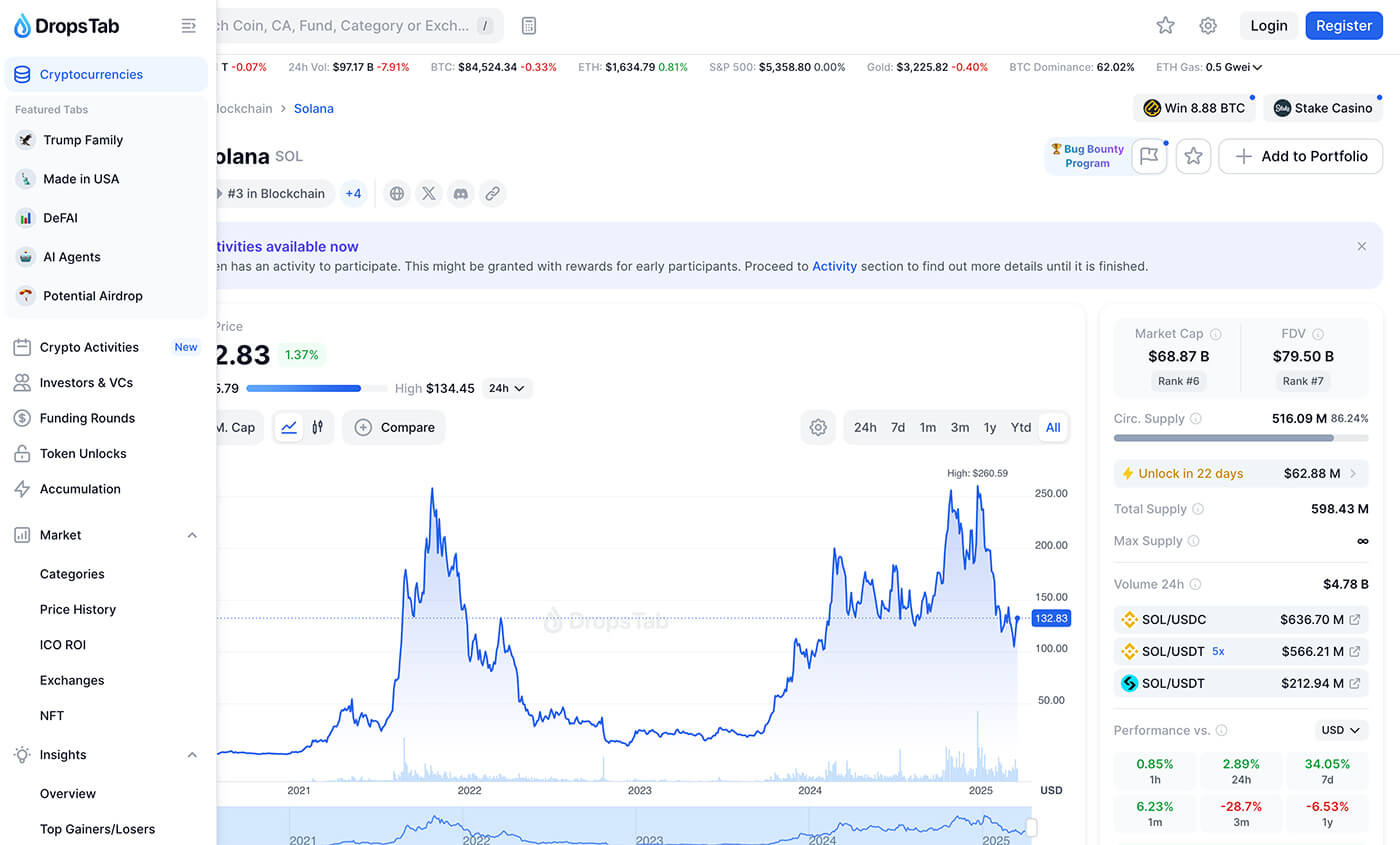1400x845 pixels.
Task: Open the header settings gear
Action: [1208, 26]
